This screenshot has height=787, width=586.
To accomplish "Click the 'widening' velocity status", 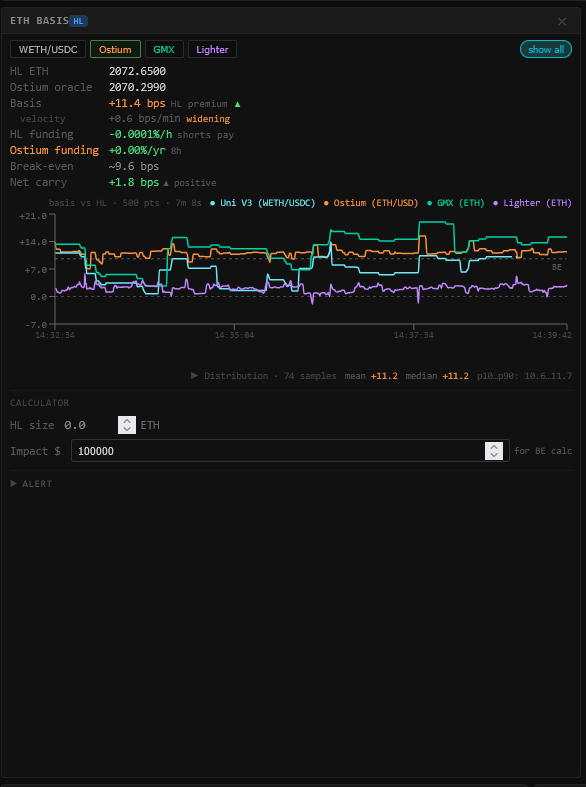I will pos(208,119).
